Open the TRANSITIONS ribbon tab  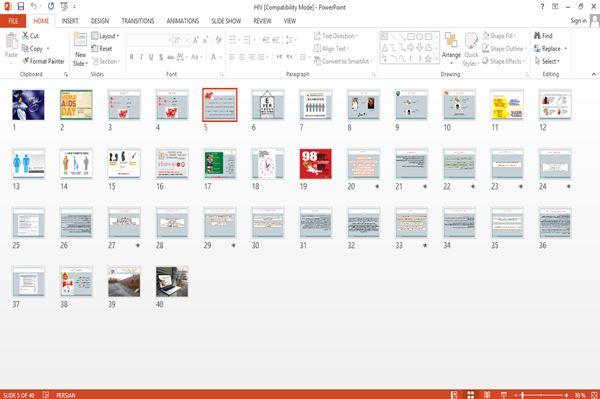click(x=138, y=21)
